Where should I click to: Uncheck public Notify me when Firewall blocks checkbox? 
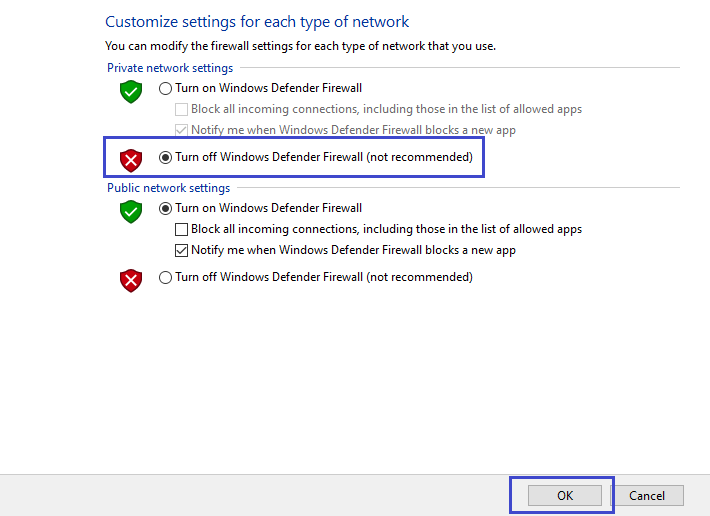(181, 250)
